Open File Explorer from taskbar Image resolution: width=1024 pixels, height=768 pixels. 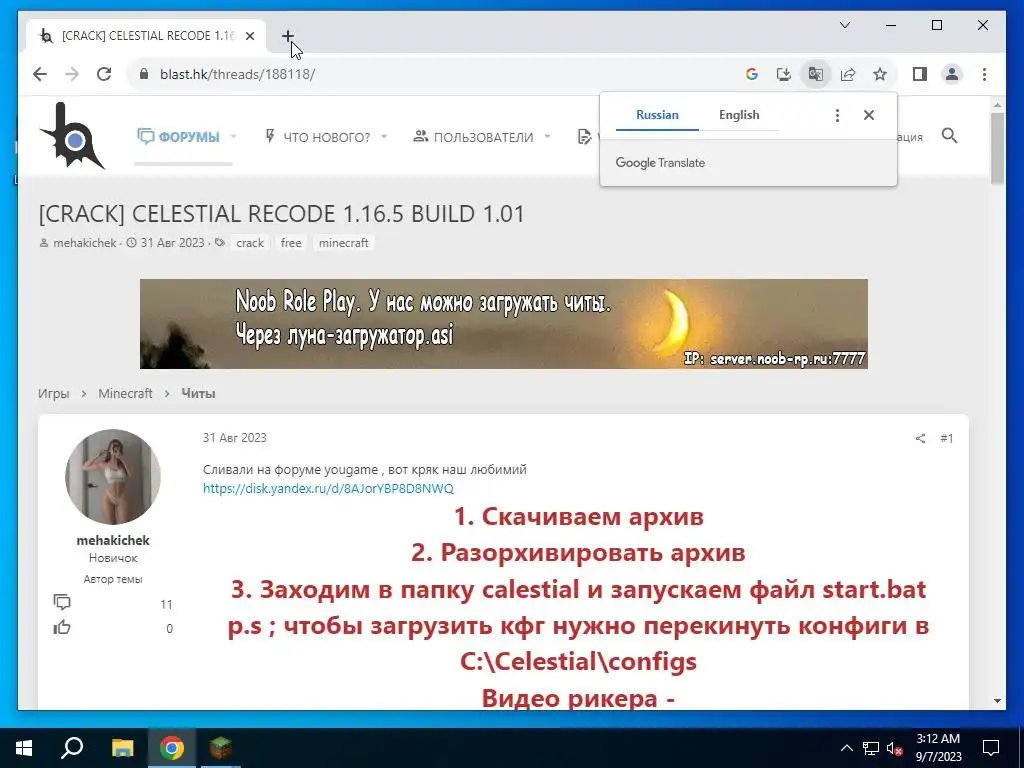pos(122,748)
